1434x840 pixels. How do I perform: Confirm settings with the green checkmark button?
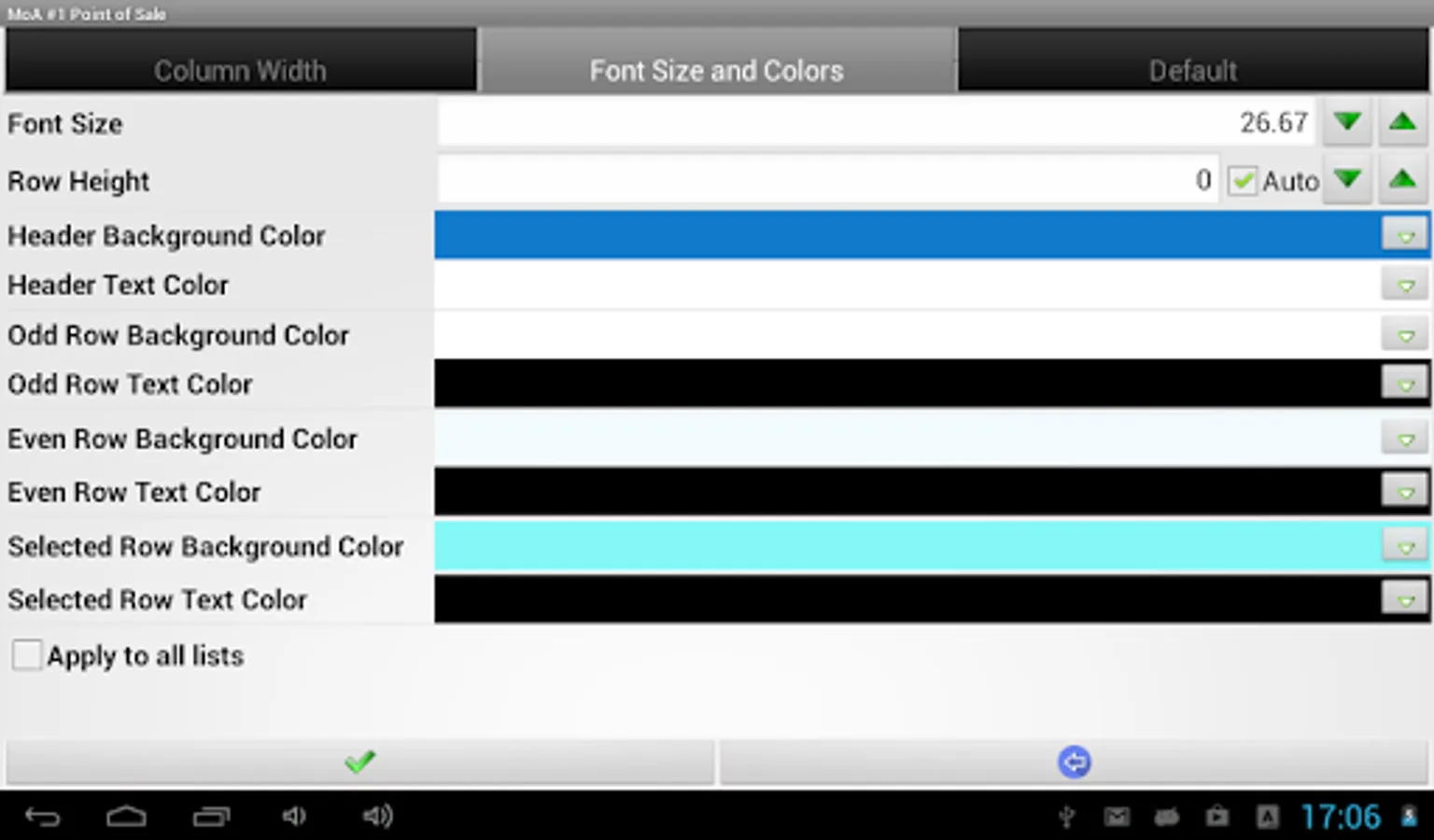pyautogui.click(x=360, y=763)
